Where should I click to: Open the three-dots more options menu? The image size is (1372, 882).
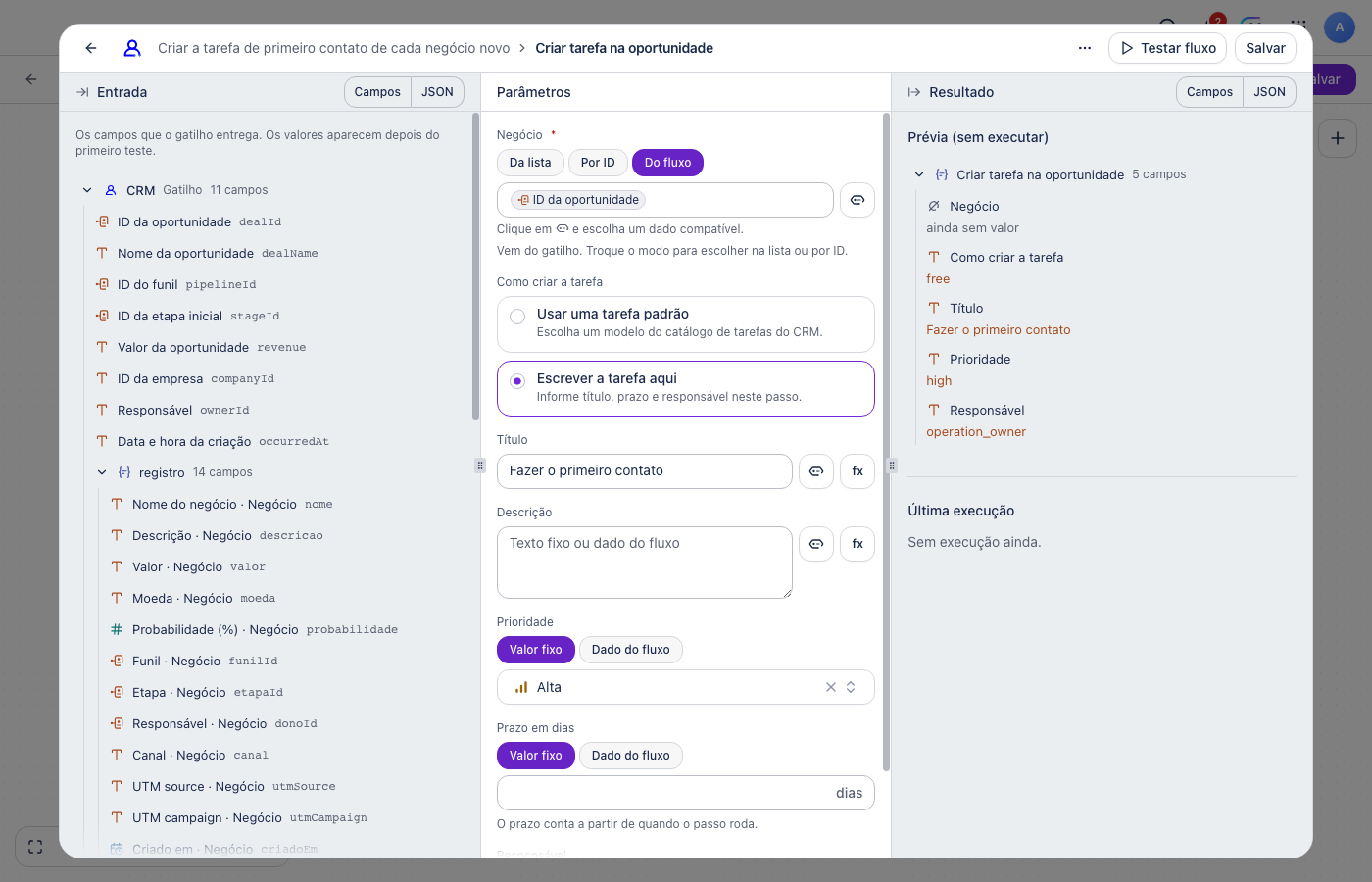pyautogui.click(x=1085, y=48)
